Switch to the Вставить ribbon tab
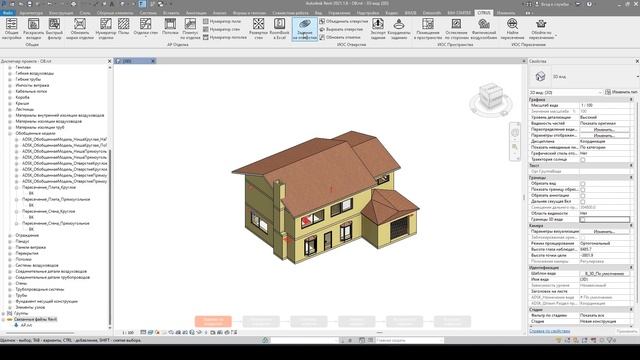Screen dimensions: 640x360 pos(171,13)
